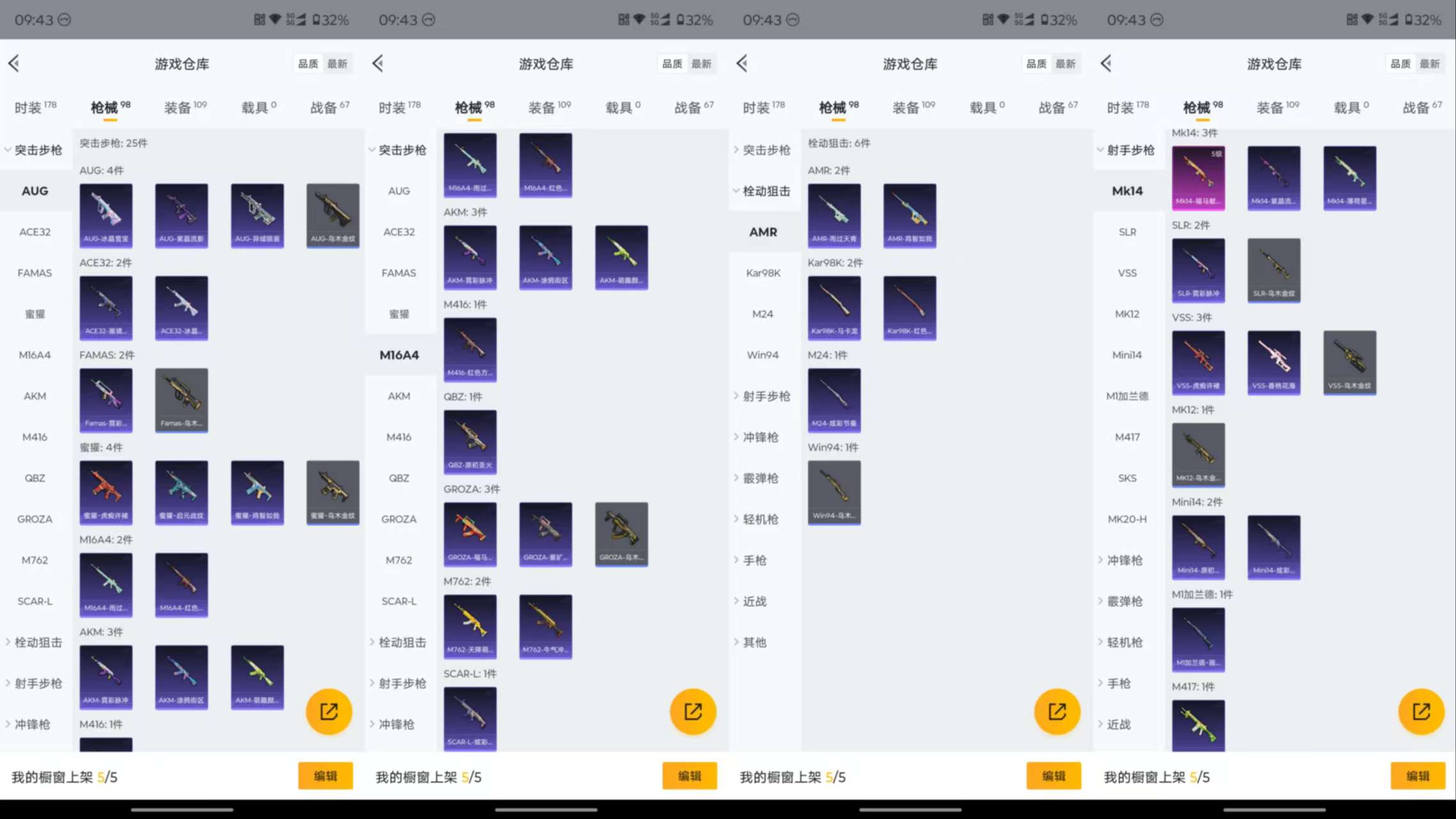Tap the Kar98K-马卡龙 weapon thumbnail
The height and width of the screenshot is (819, 1456).
pyautogui.click(x=834, y=308)
